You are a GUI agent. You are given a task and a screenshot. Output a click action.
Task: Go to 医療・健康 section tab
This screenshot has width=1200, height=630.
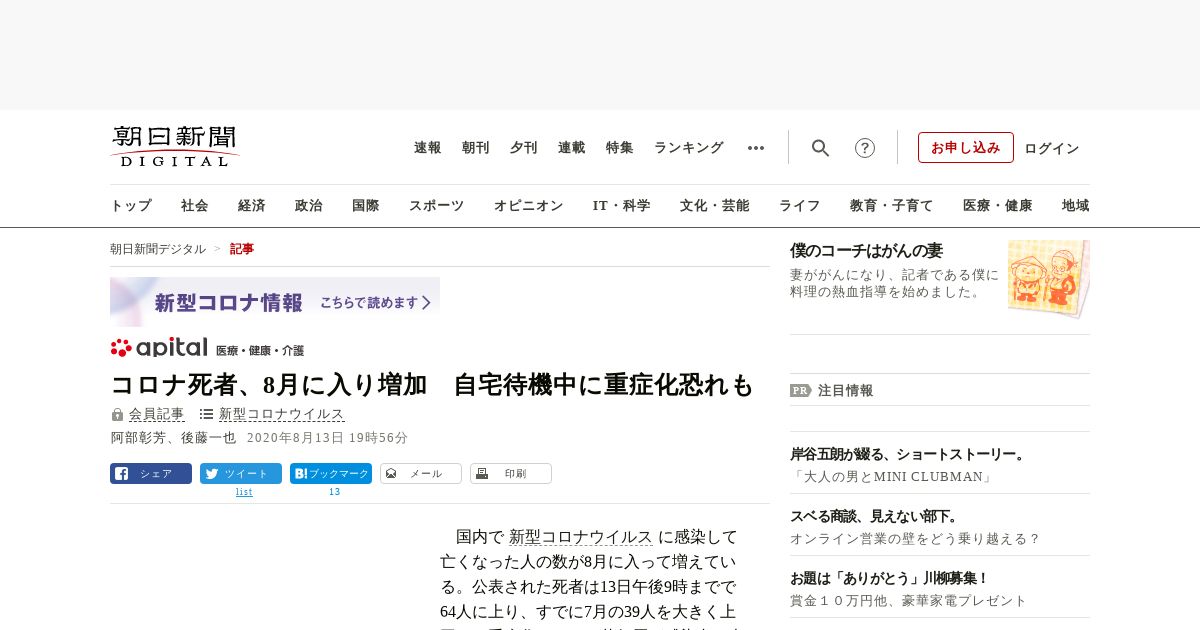[x=998, y=206]
